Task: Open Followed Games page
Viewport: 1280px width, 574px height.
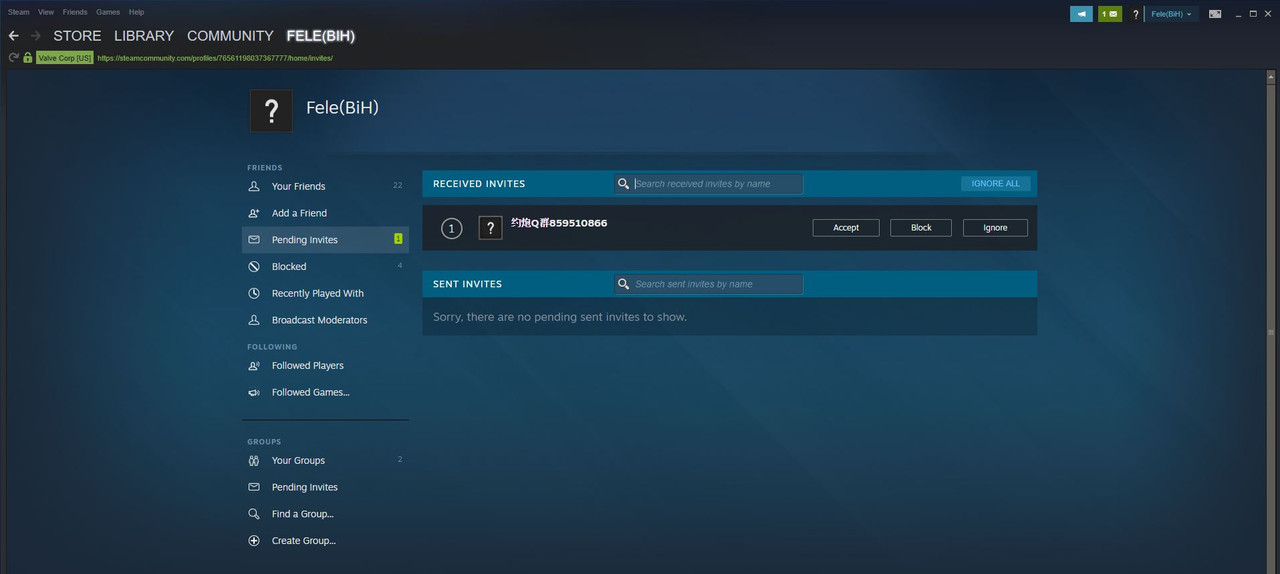Action: pyautogui.click(x=311, y=393)
